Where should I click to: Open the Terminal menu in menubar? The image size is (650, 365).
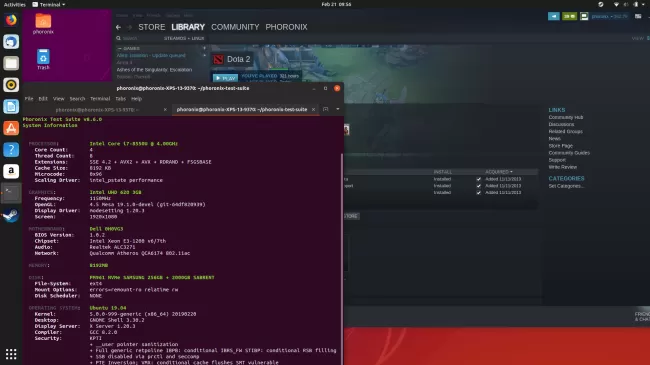(x=100, y=99)
